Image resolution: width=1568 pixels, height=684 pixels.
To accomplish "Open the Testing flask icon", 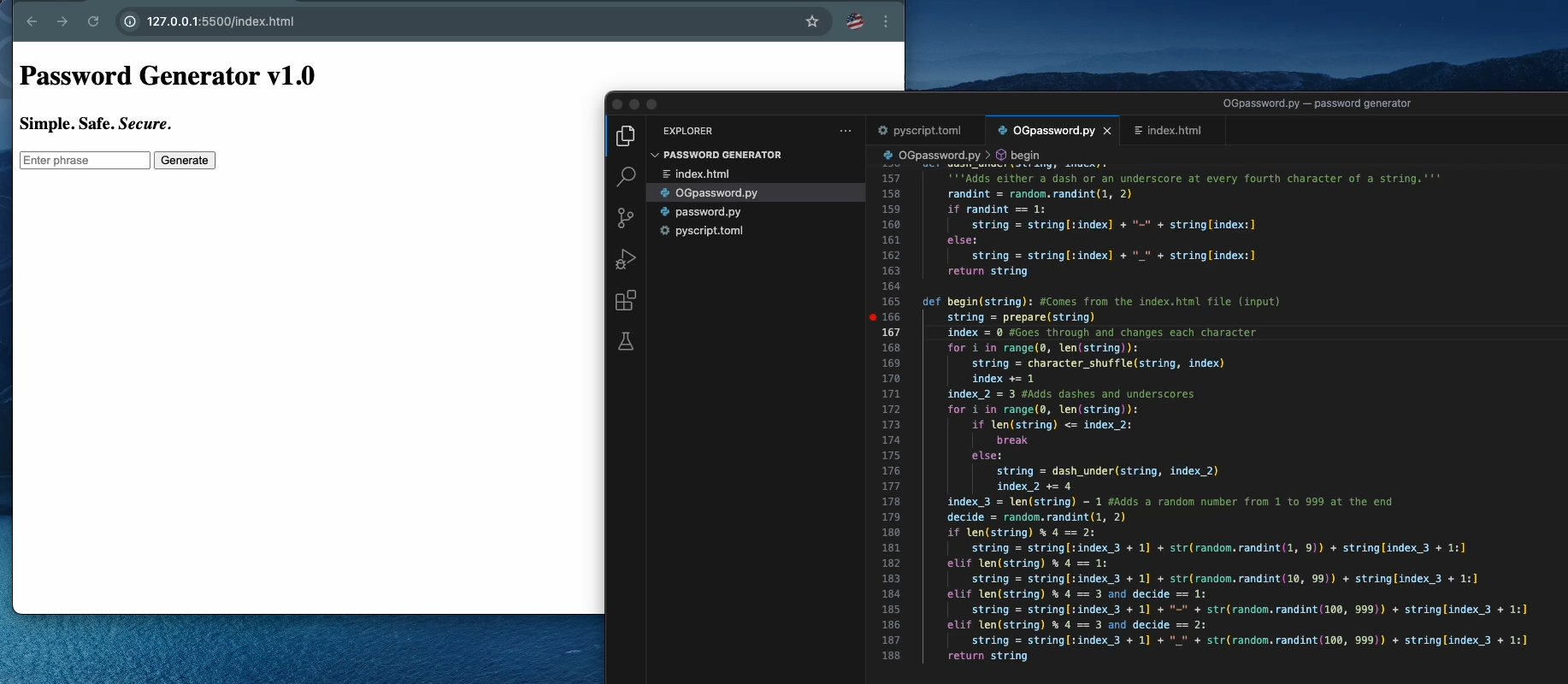I will point(626,342).
